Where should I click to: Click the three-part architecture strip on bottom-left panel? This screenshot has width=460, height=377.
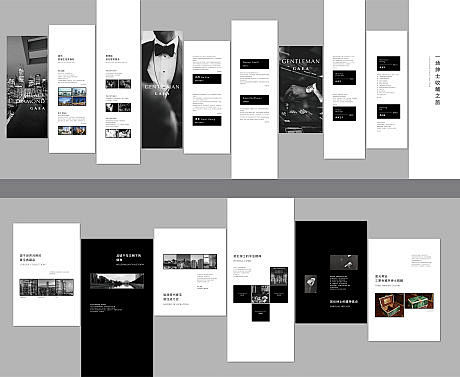46,287
